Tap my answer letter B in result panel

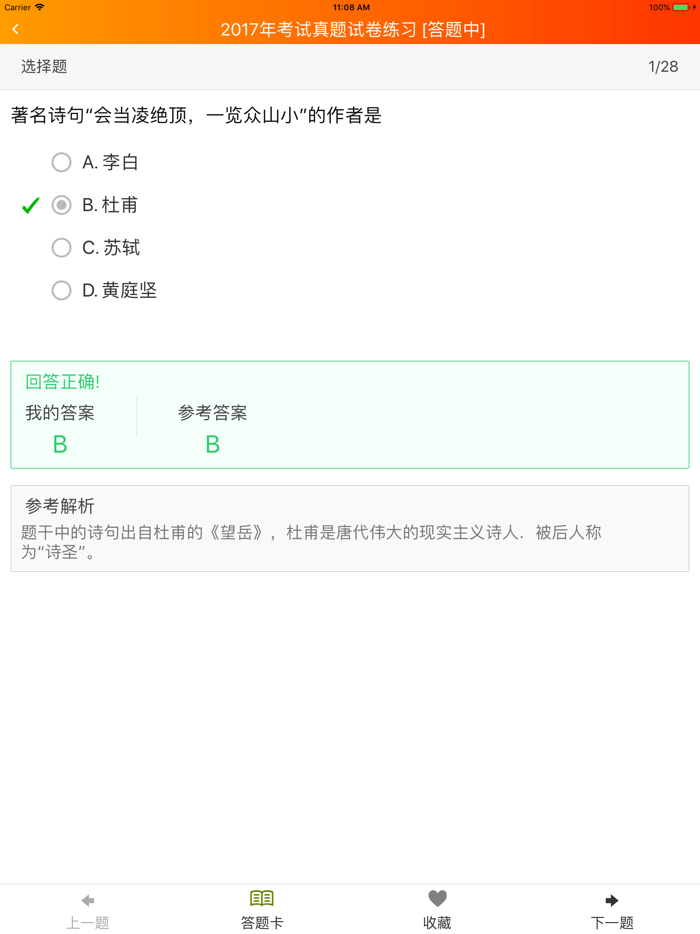click(x=60, y=444)
